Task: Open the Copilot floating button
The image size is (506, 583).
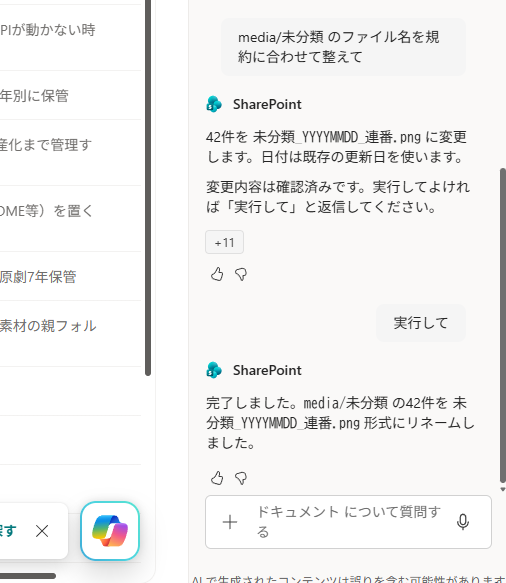Action: click(x=110, y=531)
